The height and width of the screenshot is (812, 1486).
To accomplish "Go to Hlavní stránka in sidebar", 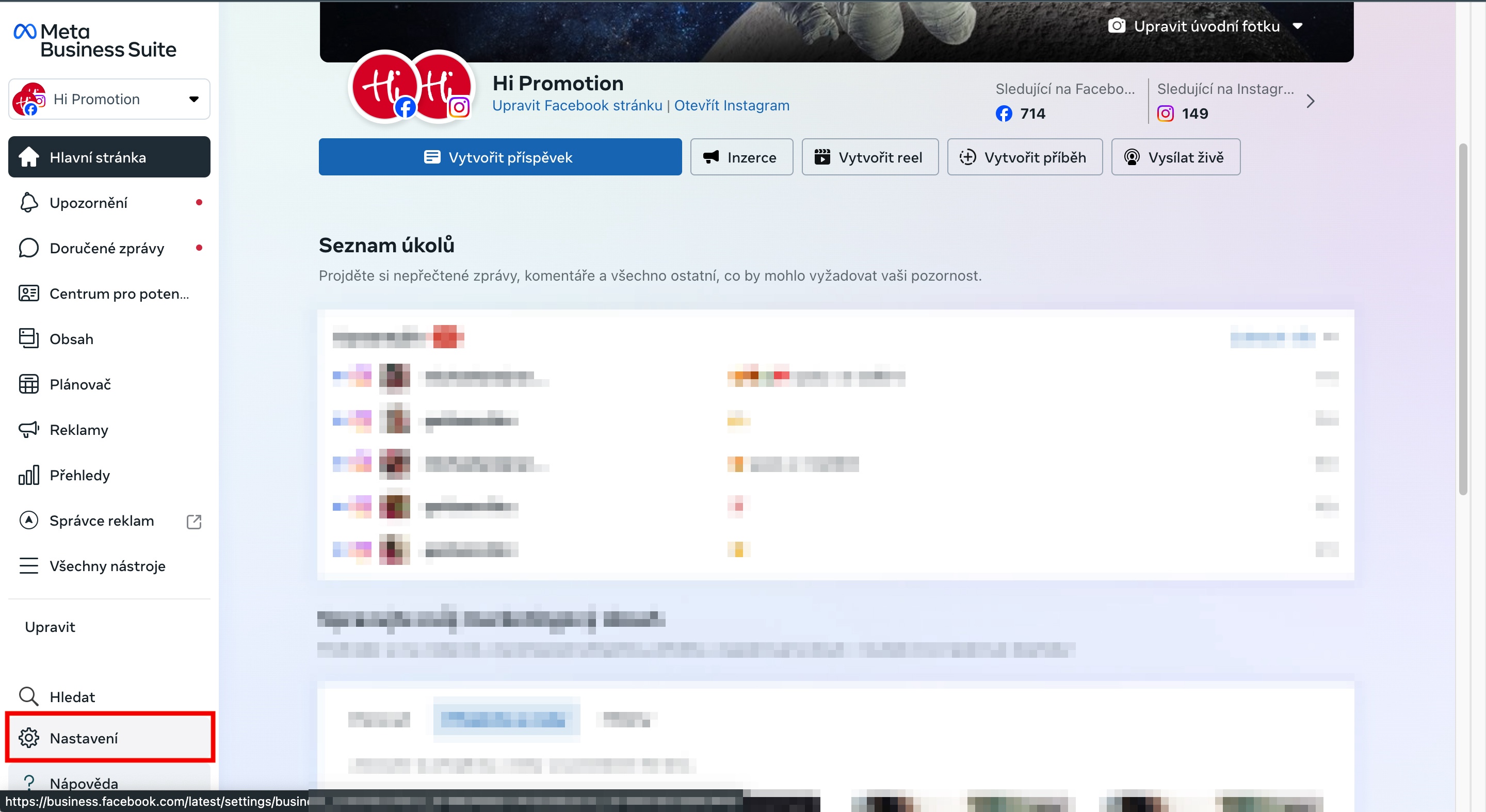I will tap(109, 157).
